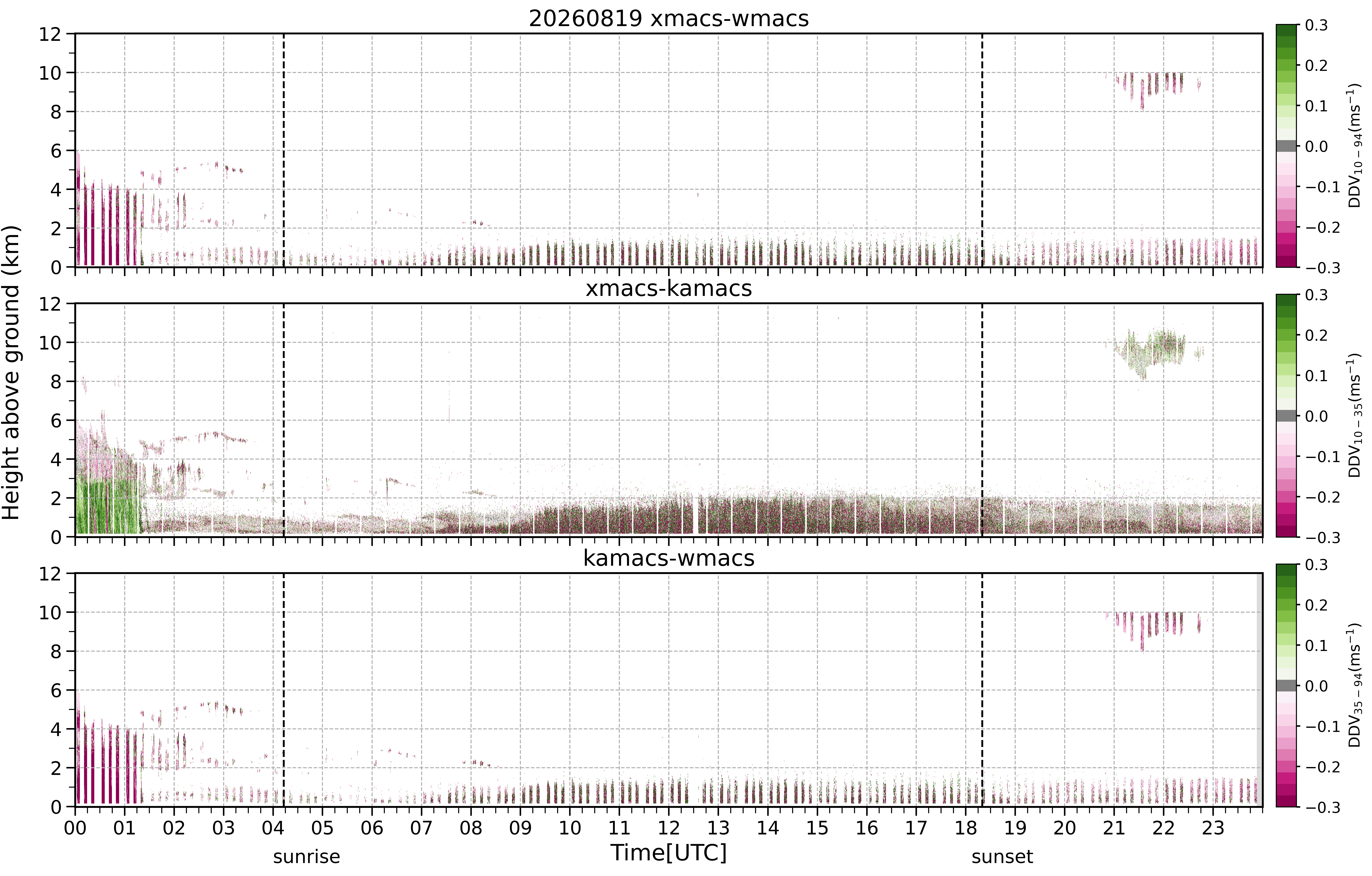Click the 'sunset' label below the axis

[x=1002, y=857]
